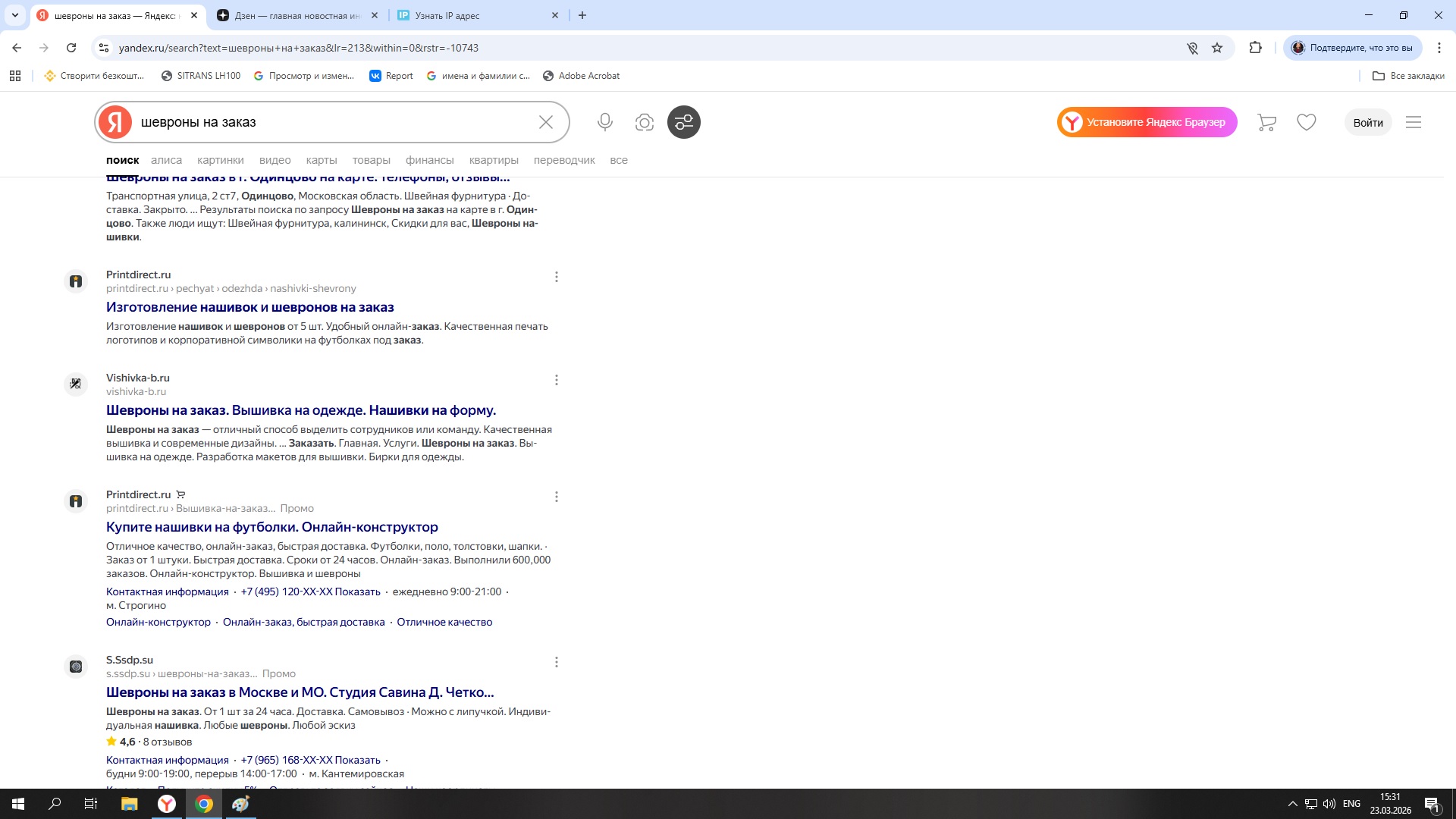Image resolution: width=1456 pixels, height=819 pixels.
Task: Open link Изготовление нашивок и шевронов на заказ
Action: tap(249, 307)
